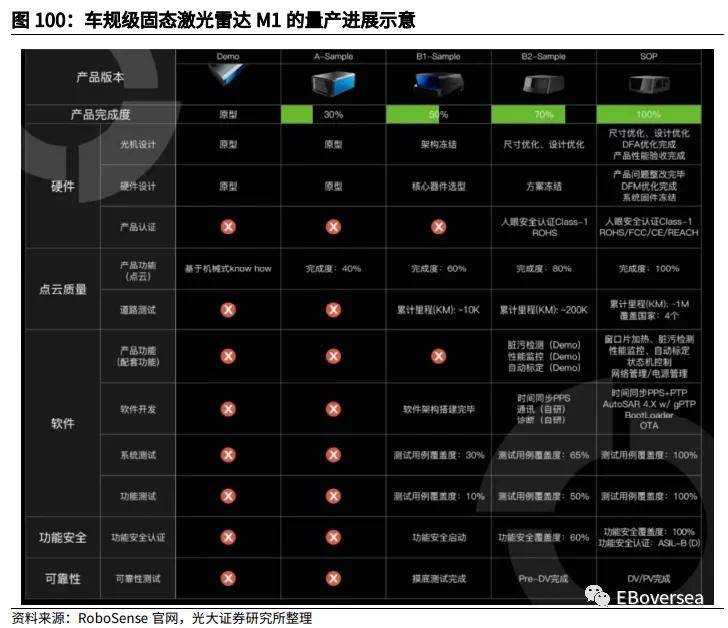Click the 摸底测试完成 cell
The height and width of the screenshot is (628, 728).
click(x=439, y=579)
